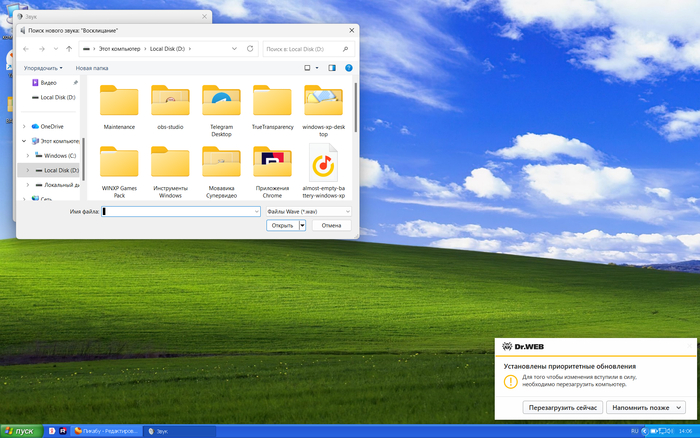This screenshot has height=438, width=700.
Task: Open OneDrive in the navigation pane
Action: (x=51, y=126)
